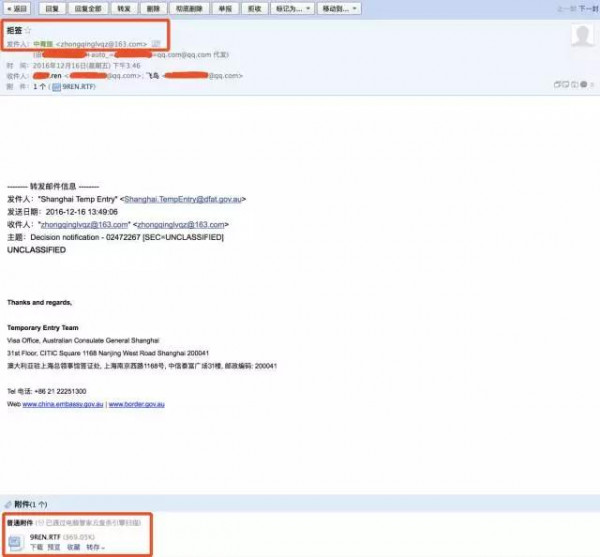Open Shanghai.TempEntry@dfat.gov.au email link
This screenshot has width=600, height=557.
pyautogui.click(x=183, y=199)
